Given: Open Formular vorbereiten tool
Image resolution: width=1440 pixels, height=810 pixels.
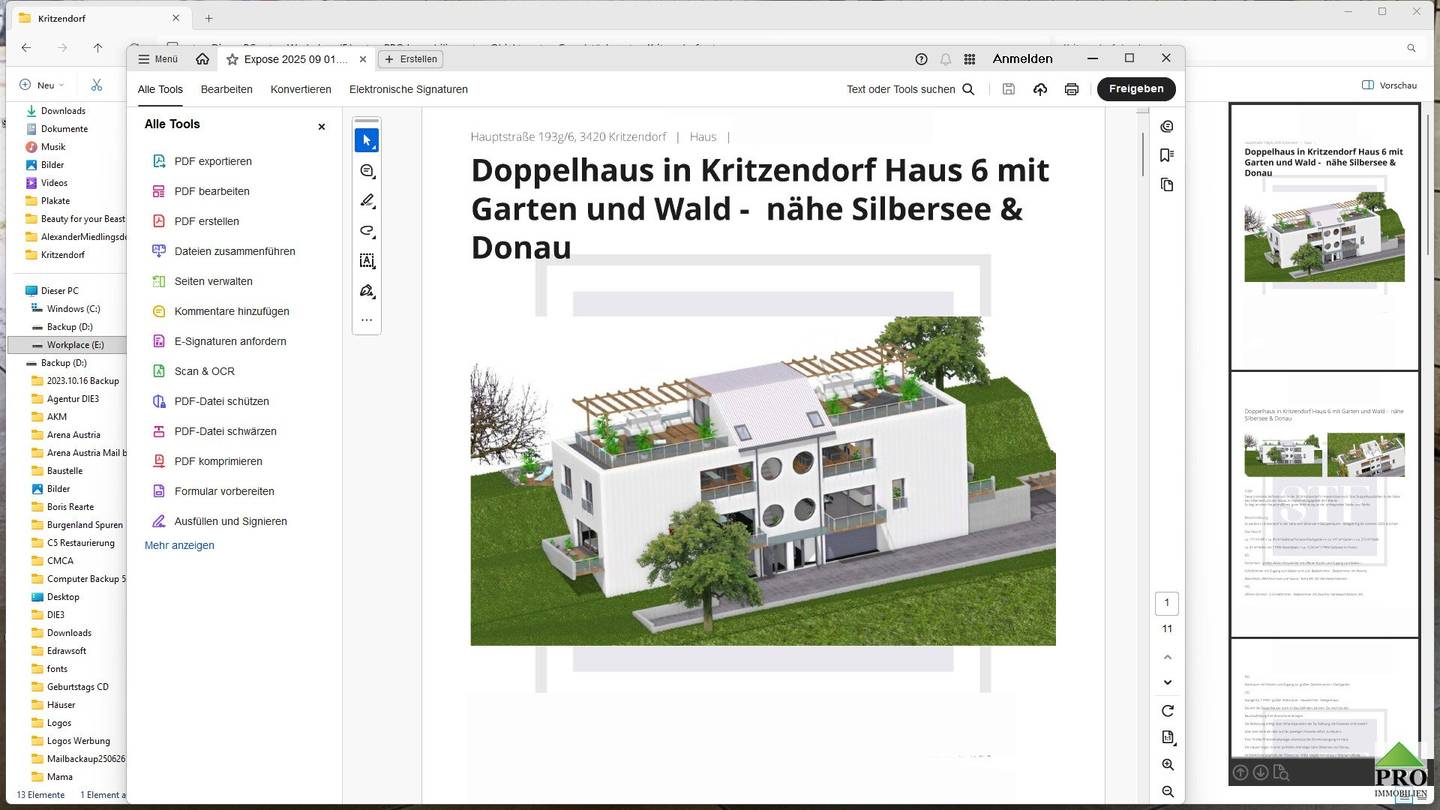Looking at the screenshot, I should [224, 491].
